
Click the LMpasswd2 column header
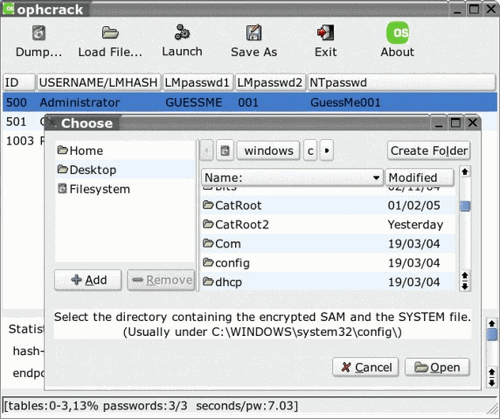(270, 82)
